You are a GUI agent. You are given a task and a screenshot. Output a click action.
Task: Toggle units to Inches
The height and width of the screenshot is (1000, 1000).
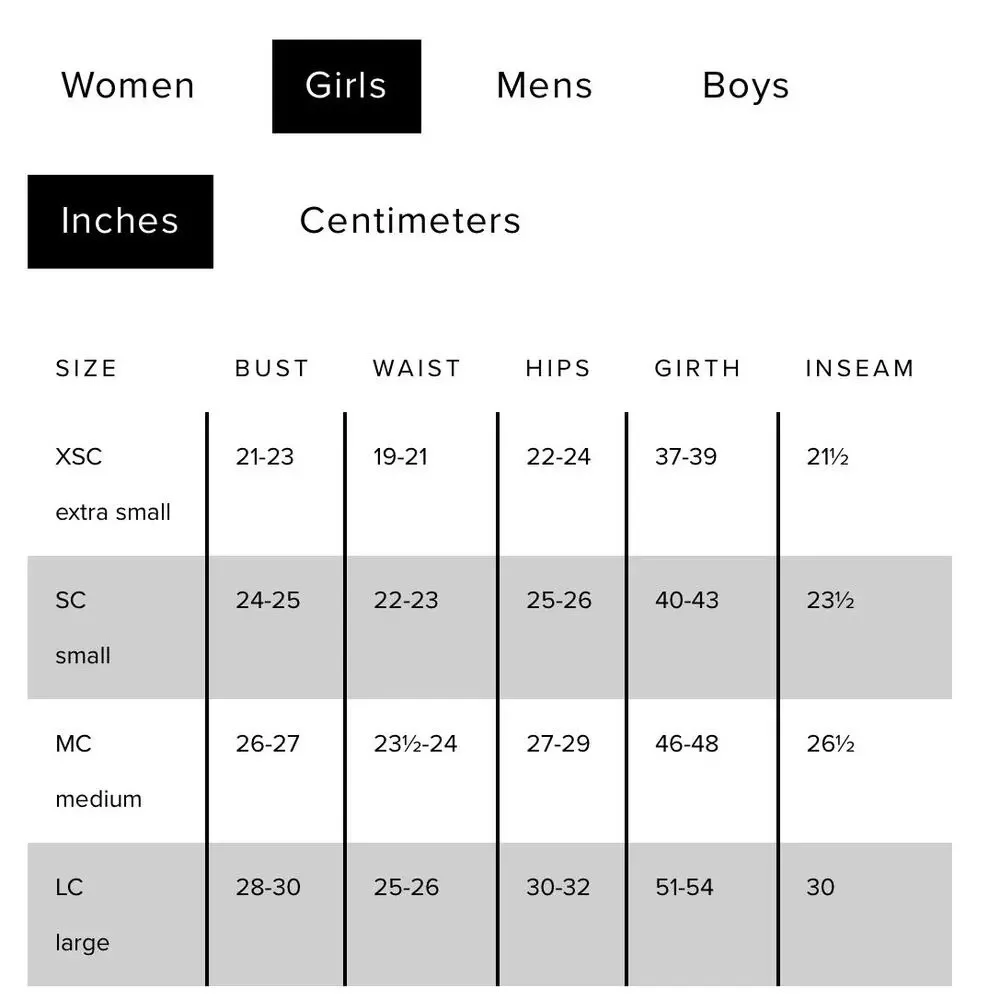[121, 221]
